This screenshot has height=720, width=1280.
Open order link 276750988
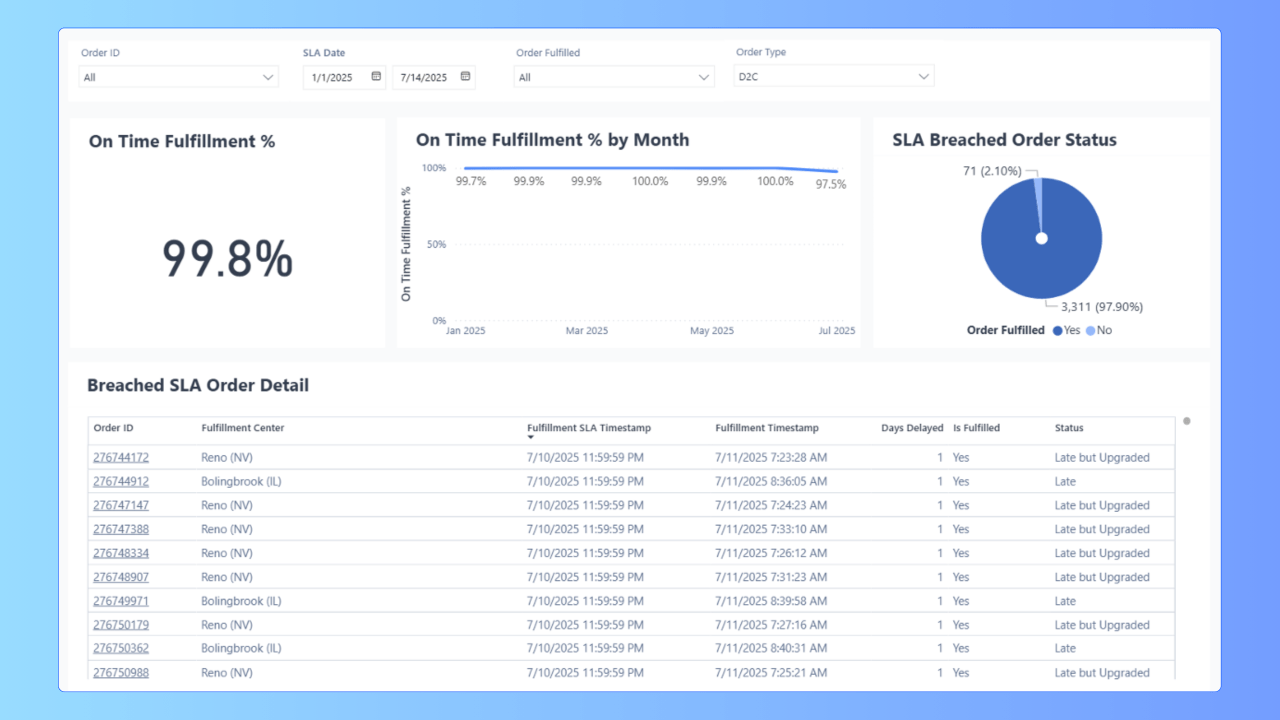[121, 673]
